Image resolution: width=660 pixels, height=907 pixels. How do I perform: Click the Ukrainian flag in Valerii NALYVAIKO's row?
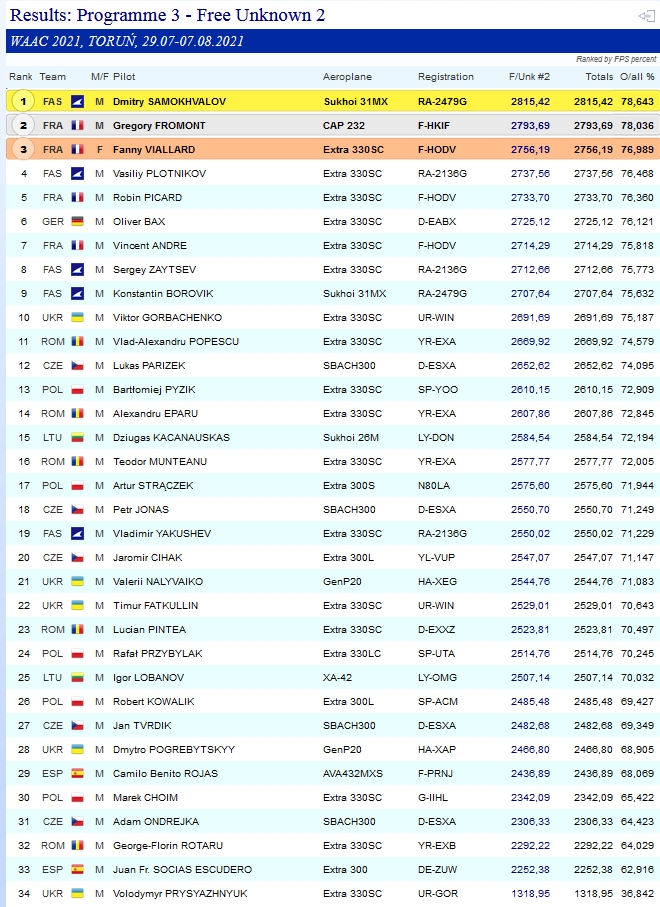pos(78,581)
